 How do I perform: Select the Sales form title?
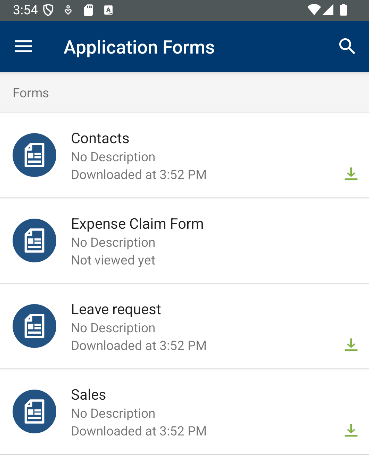coord(88,395)
